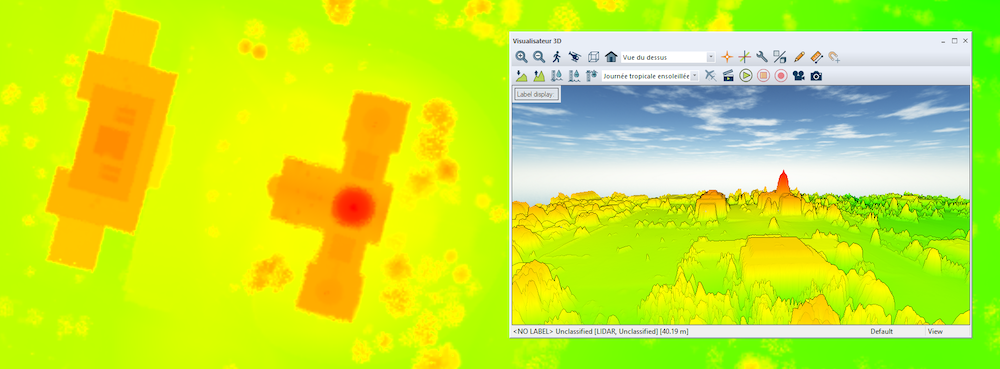The image size is (1000, 369).
Task: Increase vertical exaggeration mountain icon
Action: coord(539,76)
